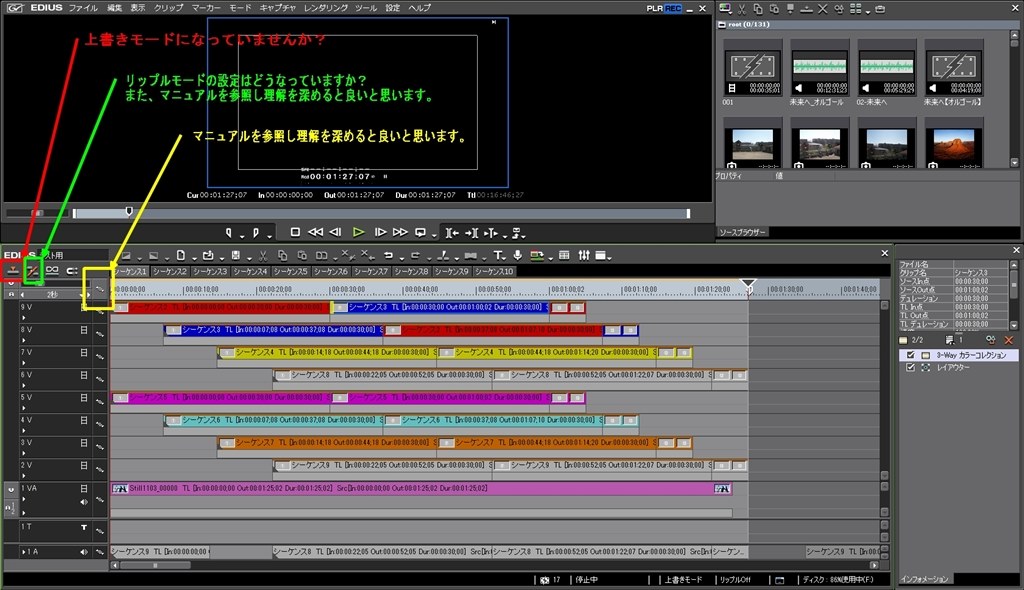
Task: Click the Stop button in the player
Action: 295,232
